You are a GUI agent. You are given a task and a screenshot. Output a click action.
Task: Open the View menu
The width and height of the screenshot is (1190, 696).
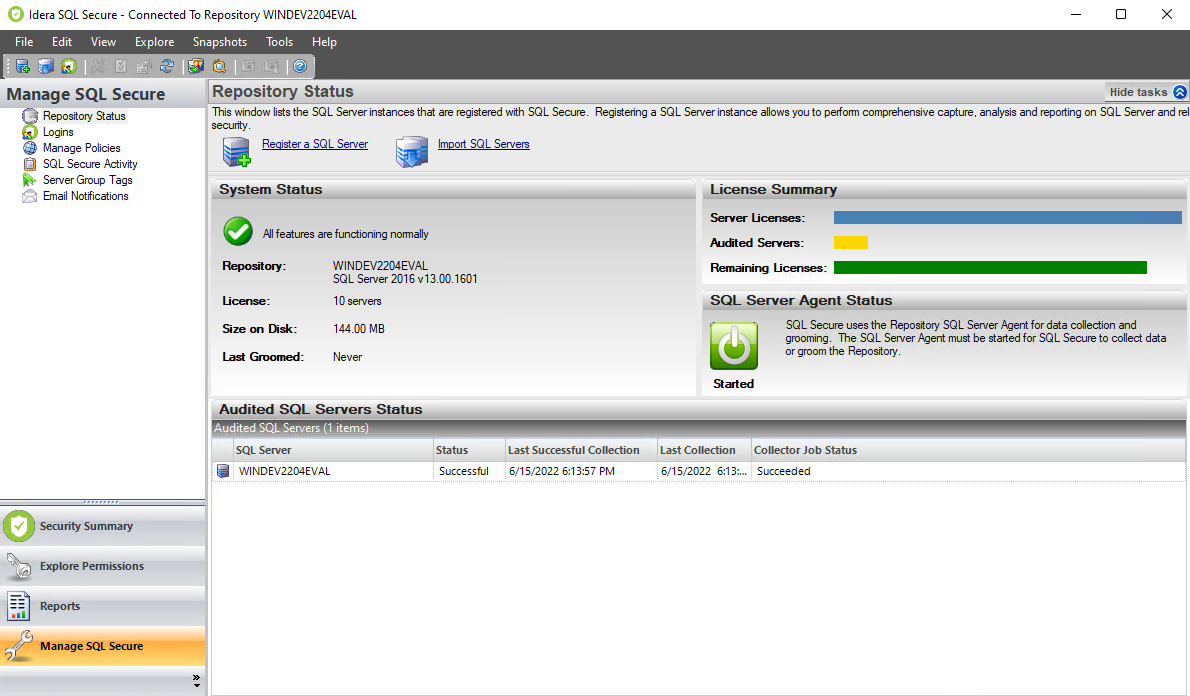click(103, 42)
